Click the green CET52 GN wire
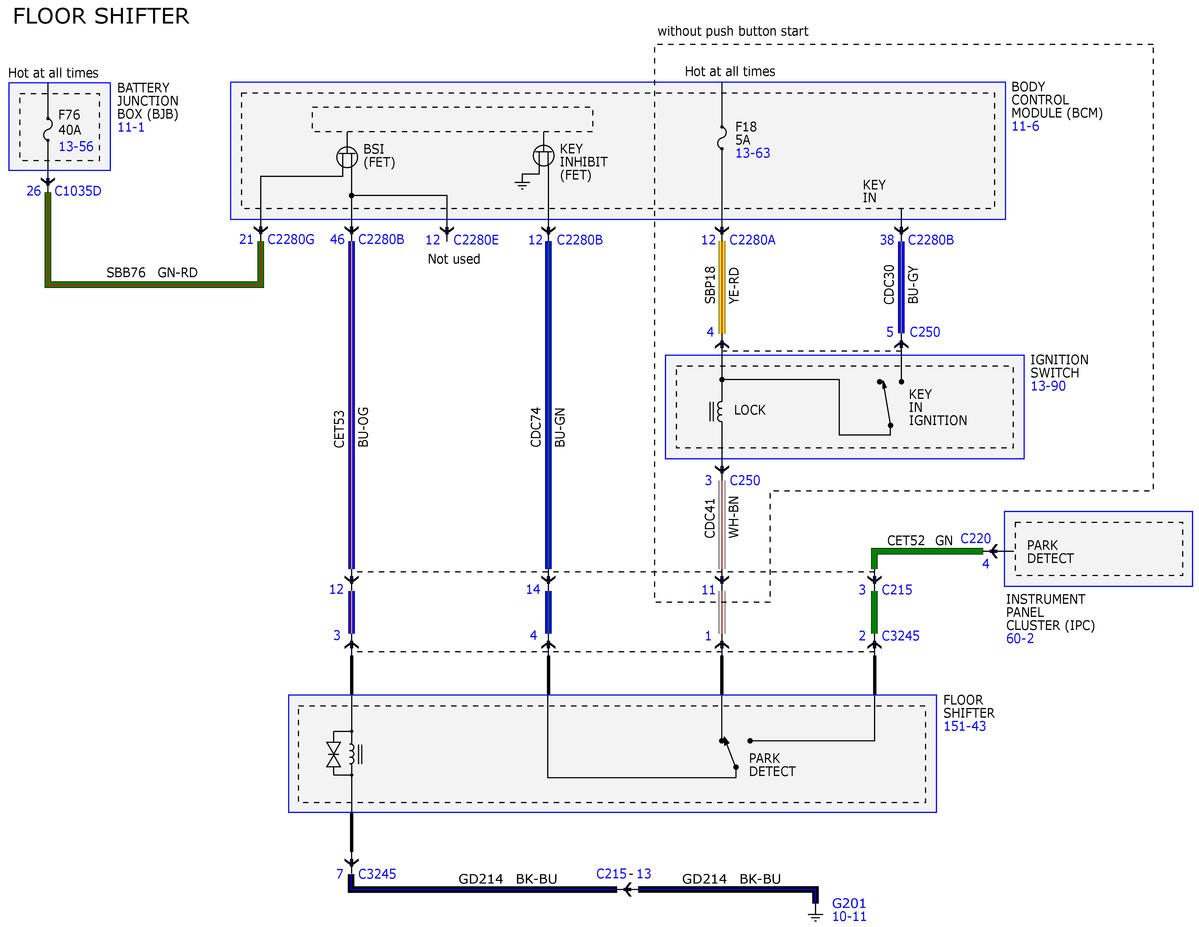1199x927 pixels. 927,551
